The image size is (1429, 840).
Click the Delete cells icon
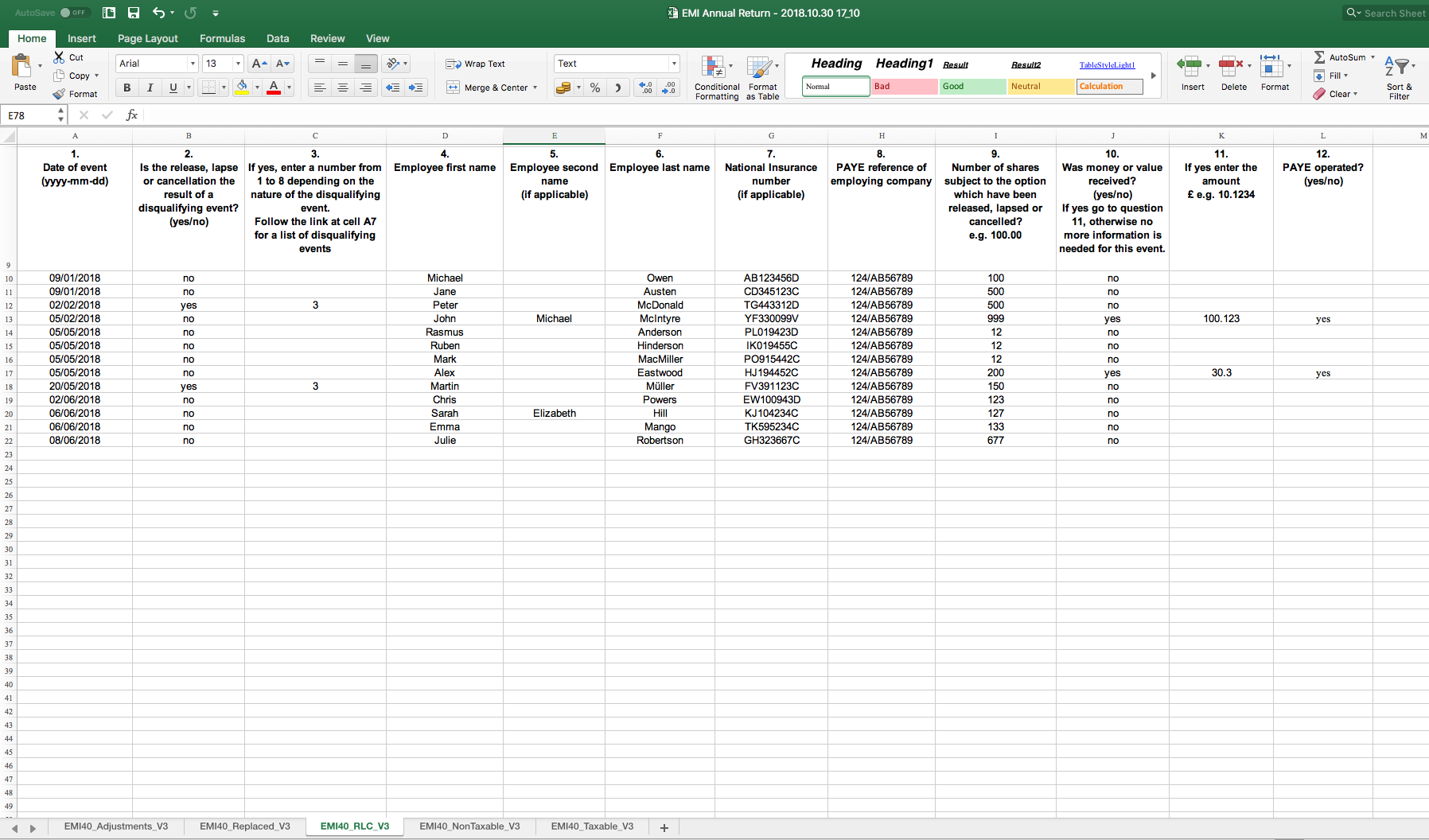pos(1231,65)
